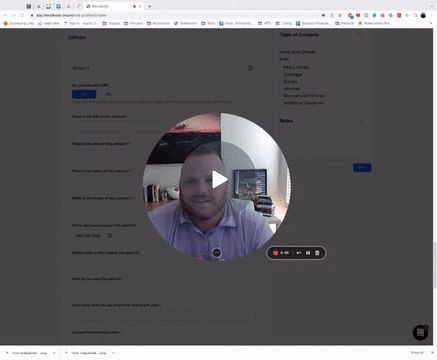This screenshot has width=437, height=360.
Task: Click the browser forward arrow
Action: pos(14,15)
